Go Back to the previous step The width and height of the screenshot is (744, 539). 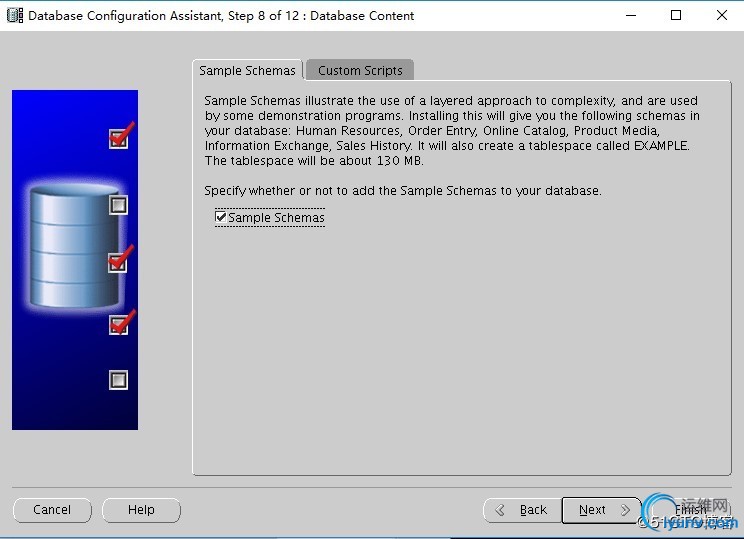coord(522,510)
